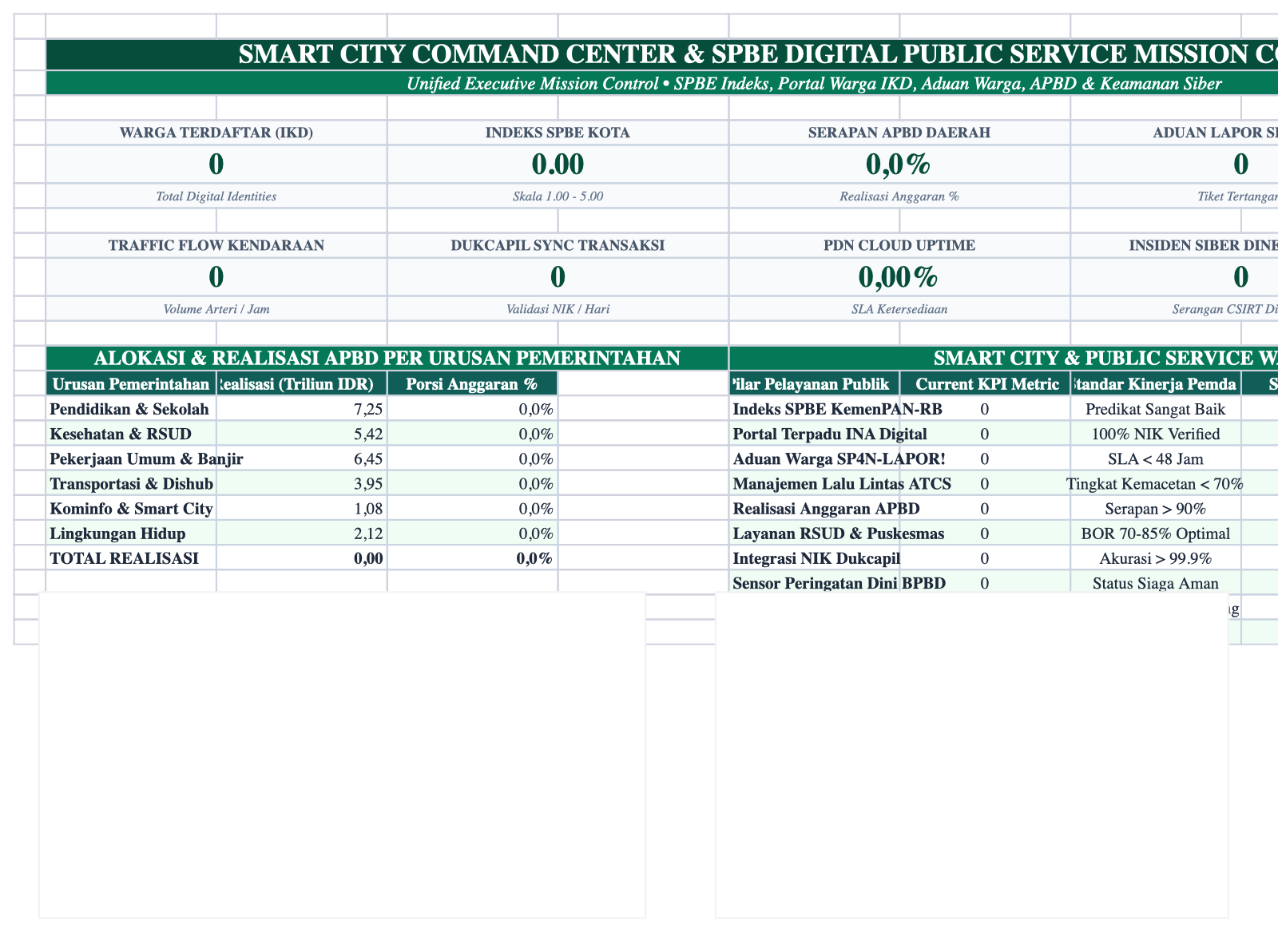
Task: Select the SERAPAN APBD DAERAH heading
Action: click(899, 133)
